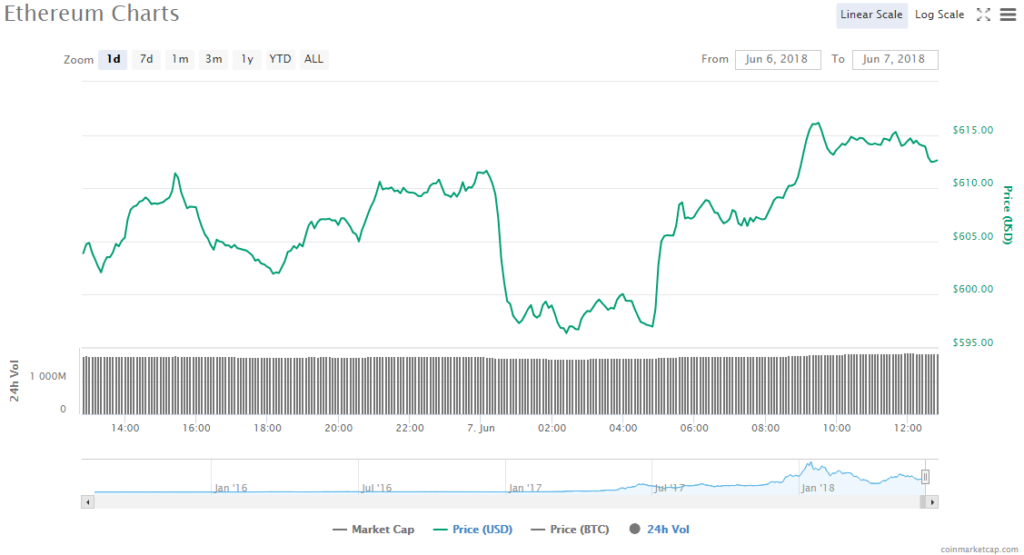1024x555 pixels.
Task: Show ALL time range
Action: 313,59
